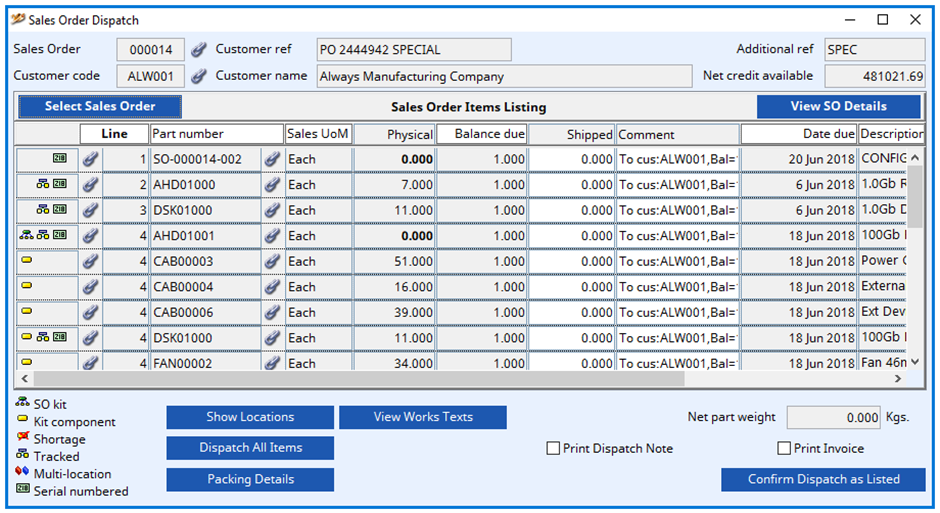The image size is (940, 513).
Task: Tick the Print Invoice checkbox
Action: 784,449
